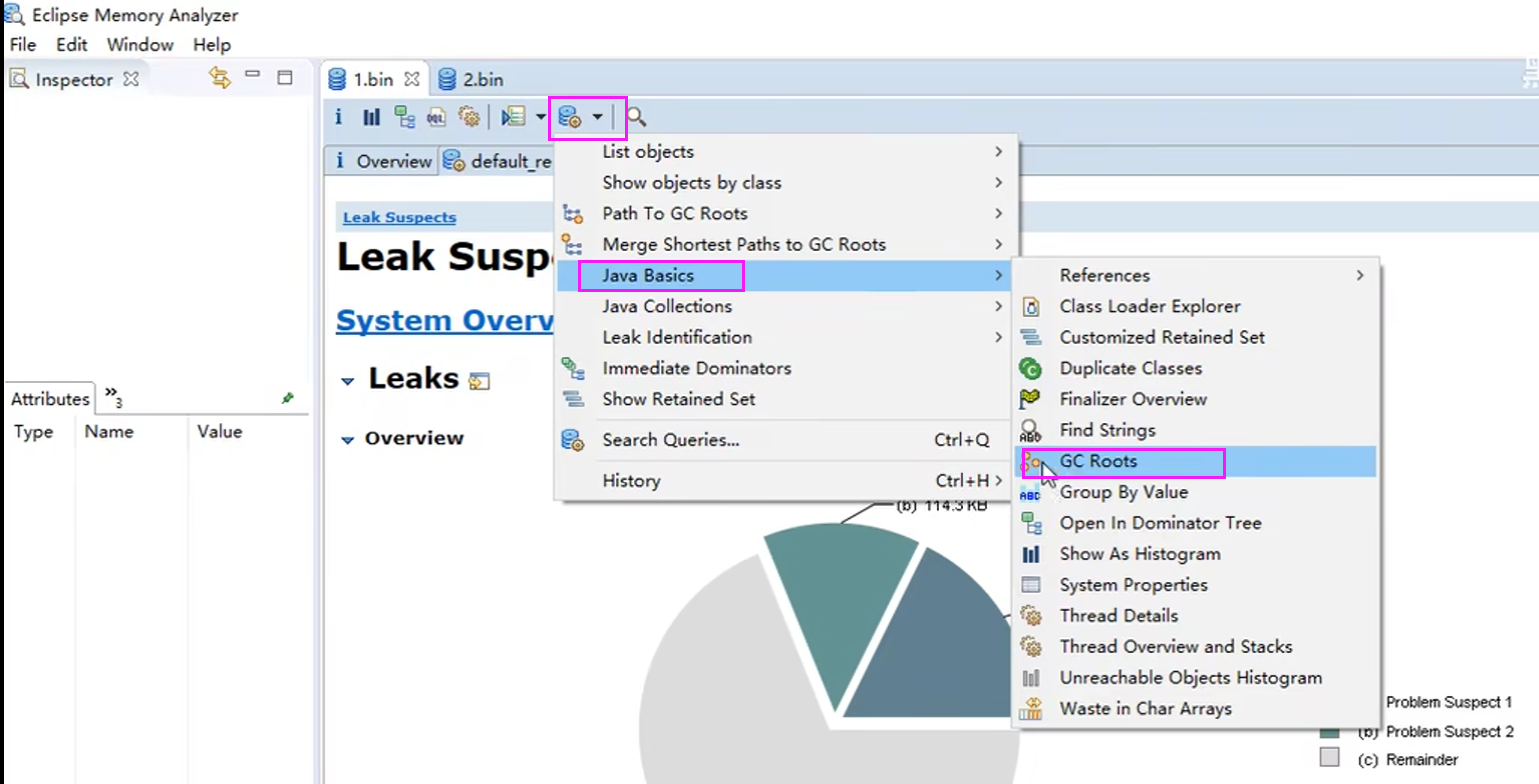1539x784 pixels.
Task: Click the Merge Shortest Paths icon
Action: pos(571,244)
